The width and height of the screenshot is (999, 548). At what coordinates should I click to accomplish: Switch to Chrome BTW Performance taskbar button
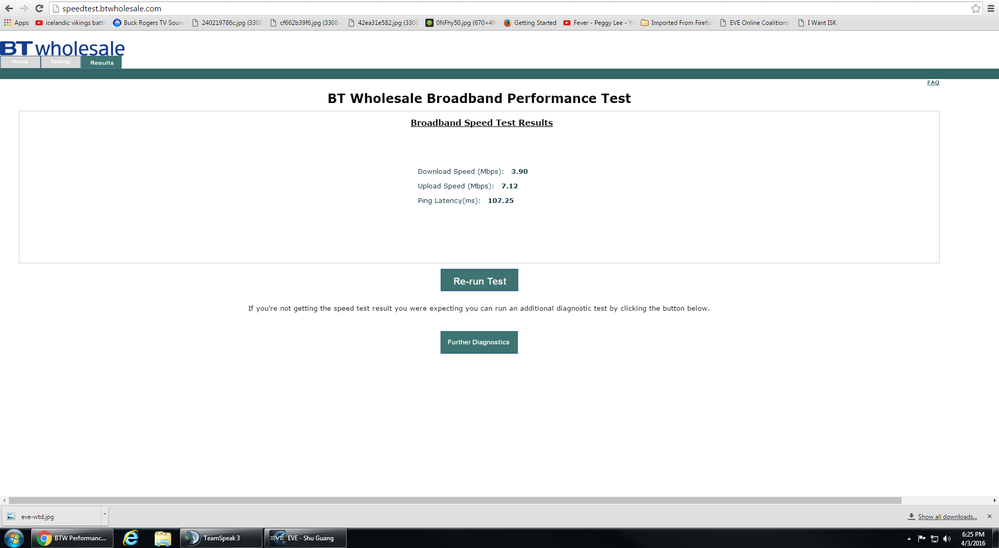(x=72, y=538)
